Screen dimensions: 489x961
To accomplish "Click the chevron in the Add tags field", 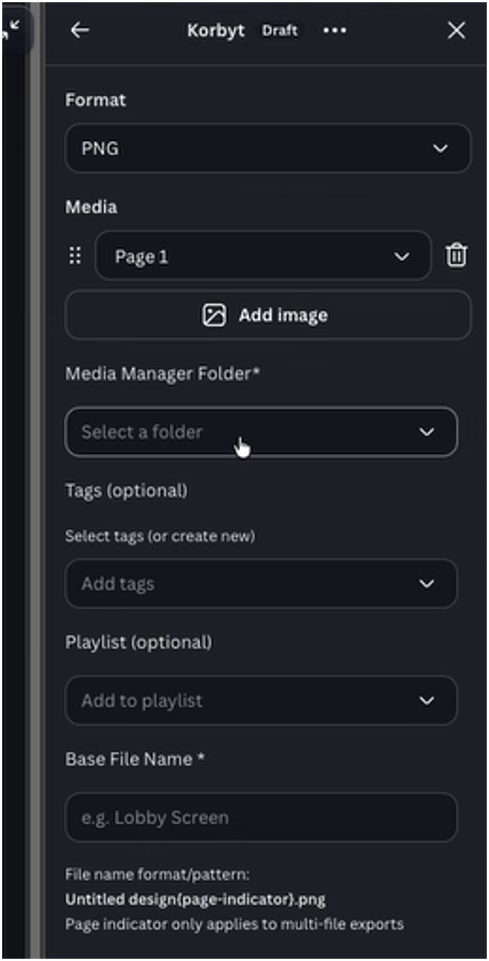I will click(426, 583).
